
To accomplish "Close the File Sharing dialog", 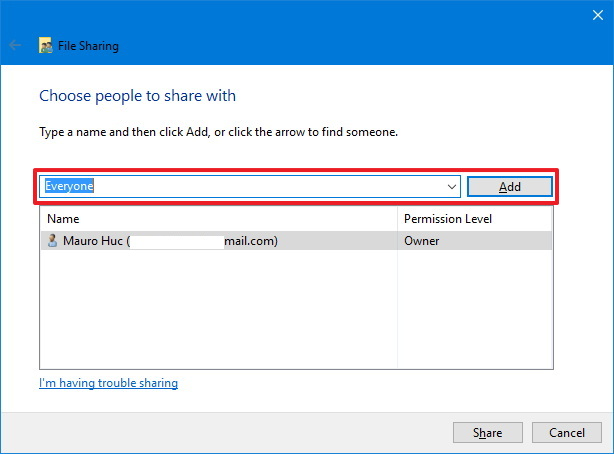I will (x=598, y=15).
